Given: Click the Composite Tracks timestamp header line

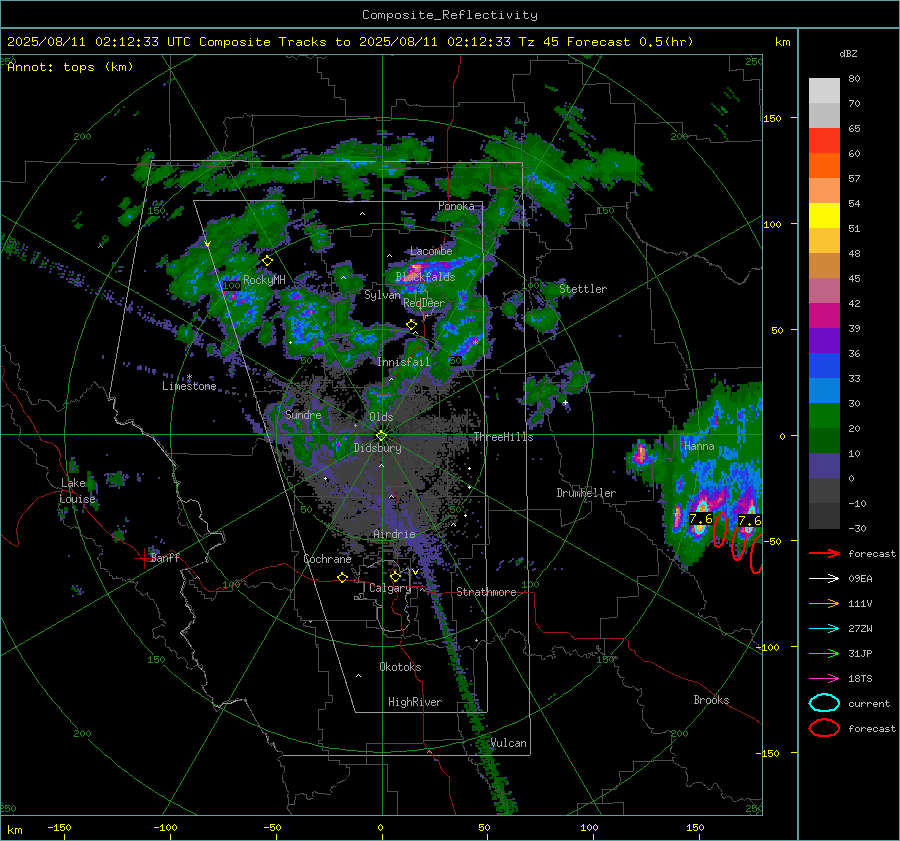Looking at the screenshot, I should point(350,42).
